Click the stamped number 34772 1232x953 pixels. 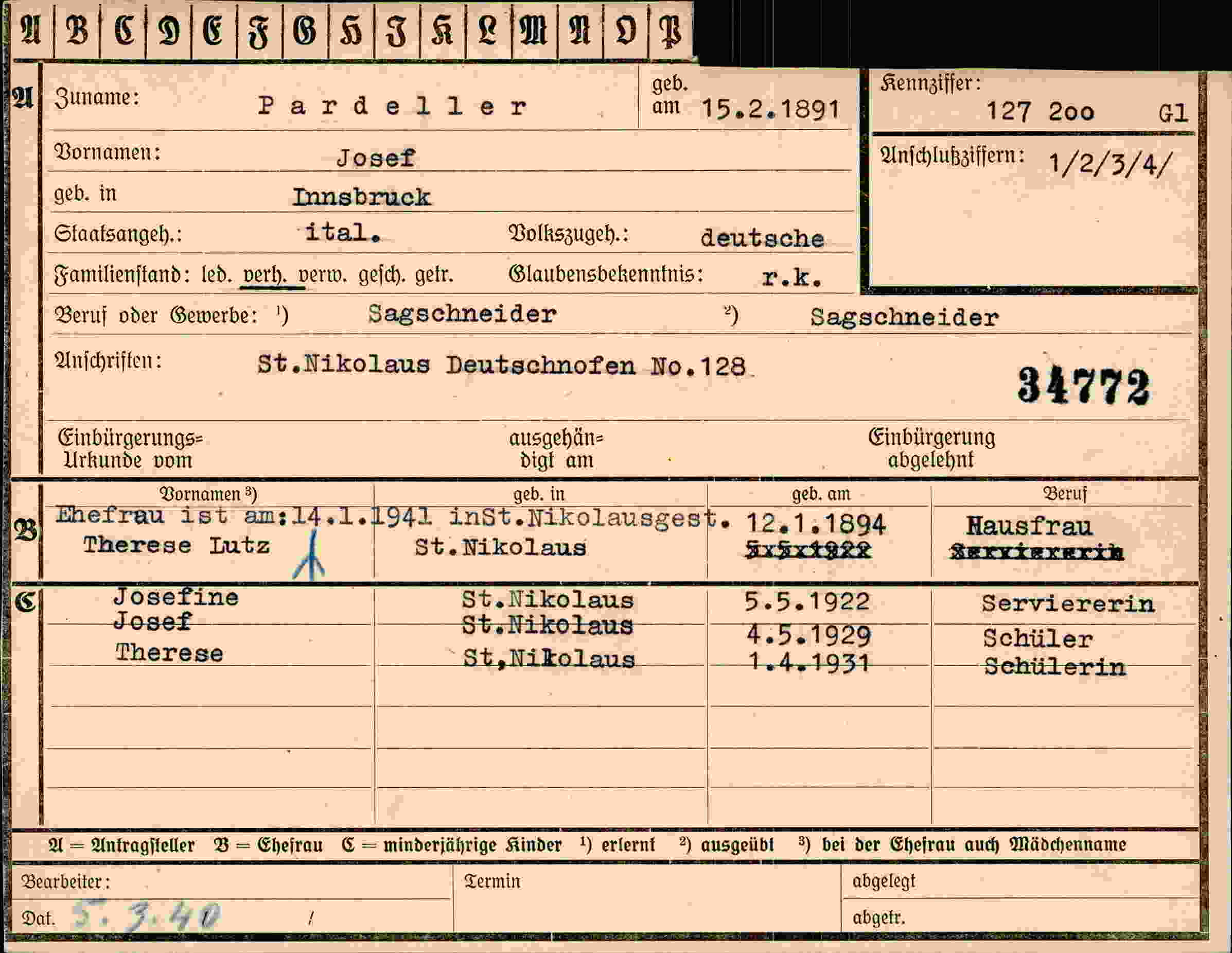pos(1084,386)
